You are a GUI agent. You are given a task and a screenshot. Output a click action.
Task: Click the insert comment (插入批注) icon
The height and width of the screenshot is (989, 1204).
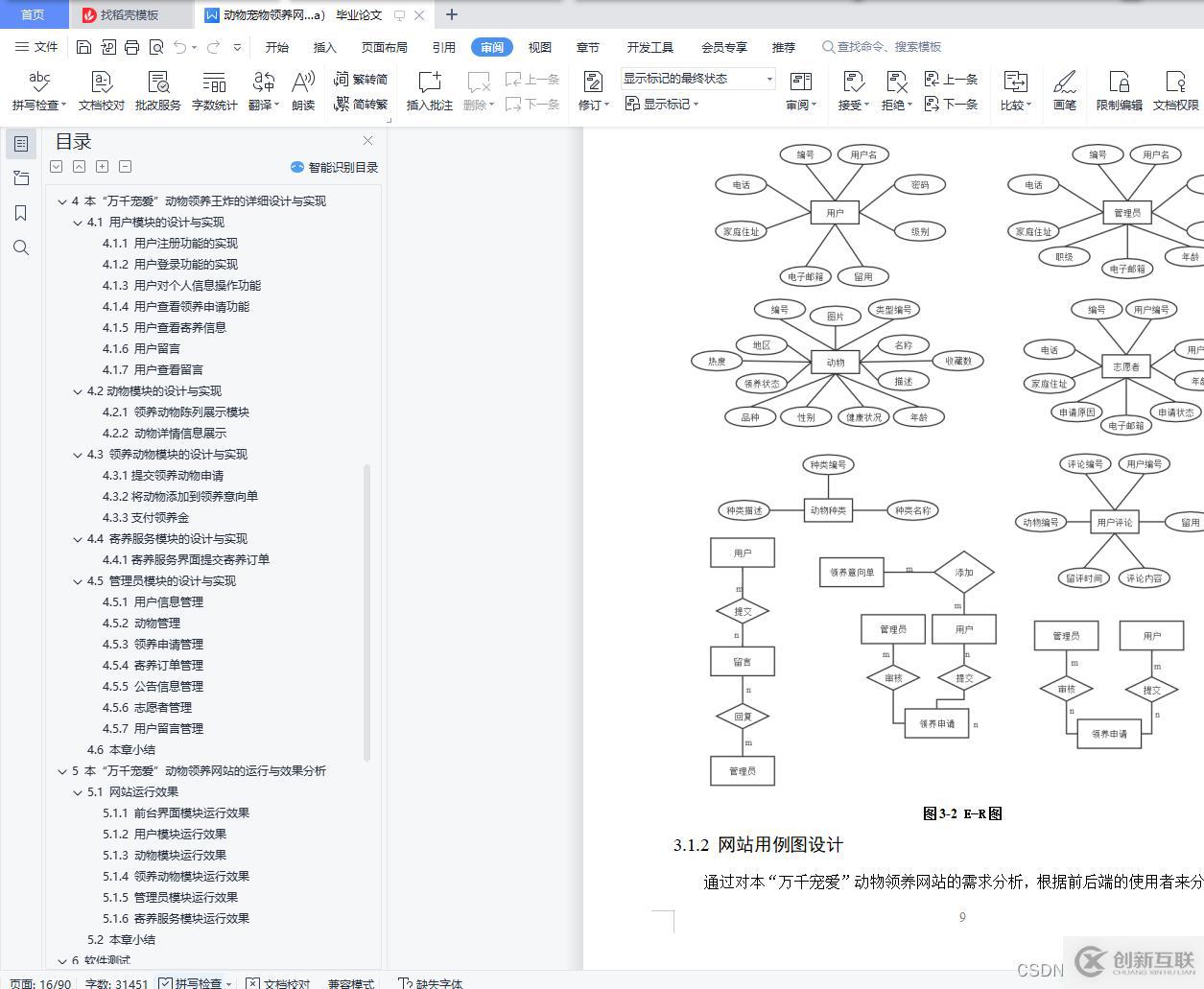429,82
